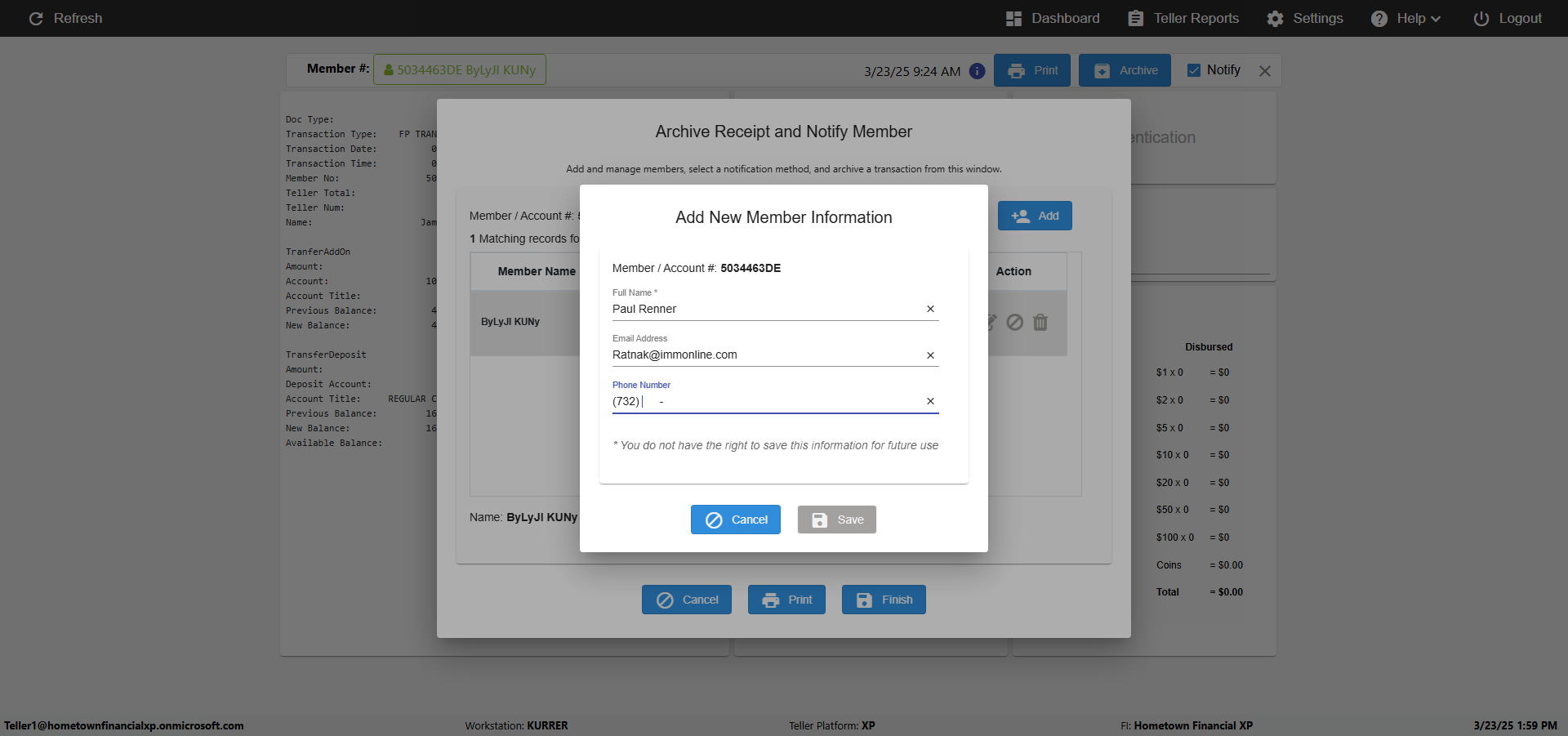
Task: Expand the Help dropdown menu
Action: [x=1406, y=18]
